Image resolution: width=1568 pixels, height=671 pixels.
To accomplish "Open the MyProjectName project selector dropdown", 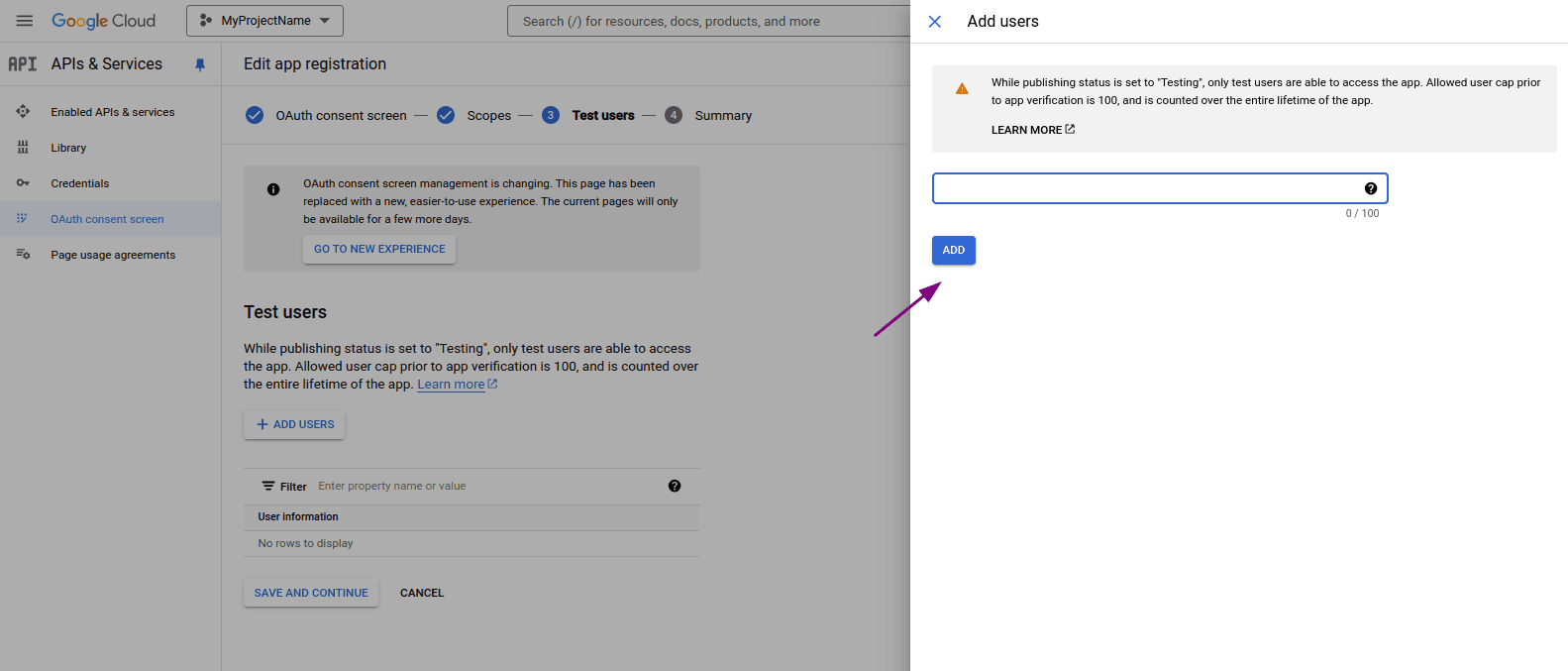I will (264, 21).
